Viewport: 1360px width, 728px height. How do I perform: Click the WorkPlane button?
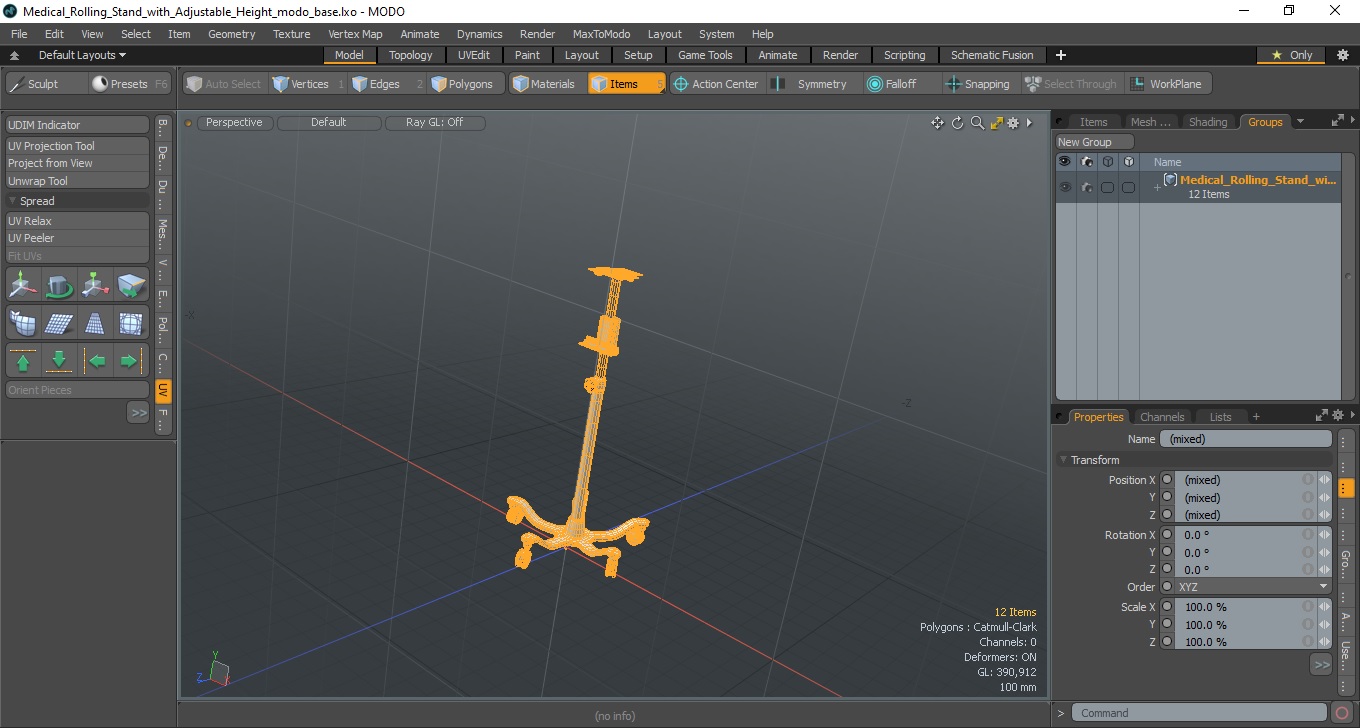coord(1169,84)
